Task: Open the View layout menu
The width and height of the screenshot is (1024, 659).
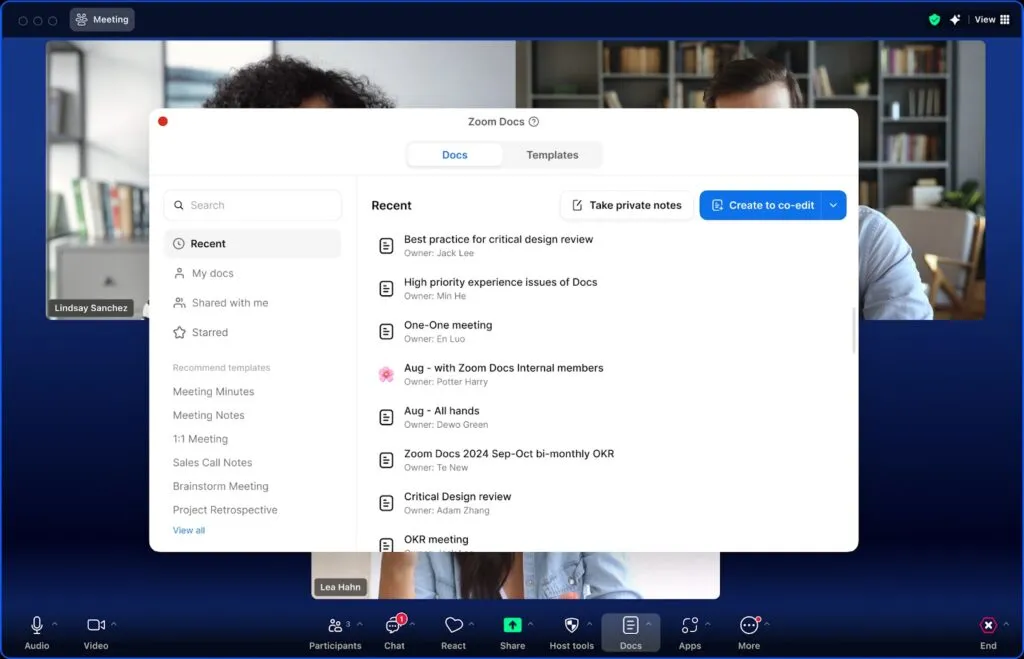Action: [x=990, y=19]
